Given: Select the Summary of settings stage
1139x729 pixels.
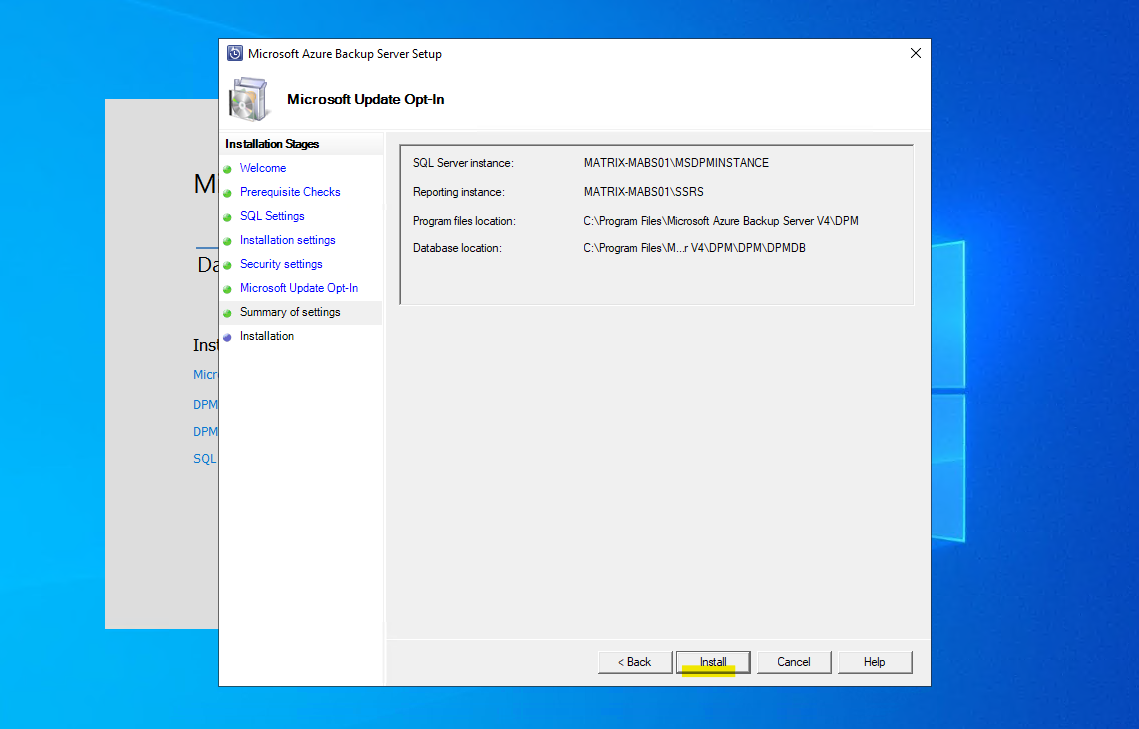Looking at the screenshot, I should point(290,312).
